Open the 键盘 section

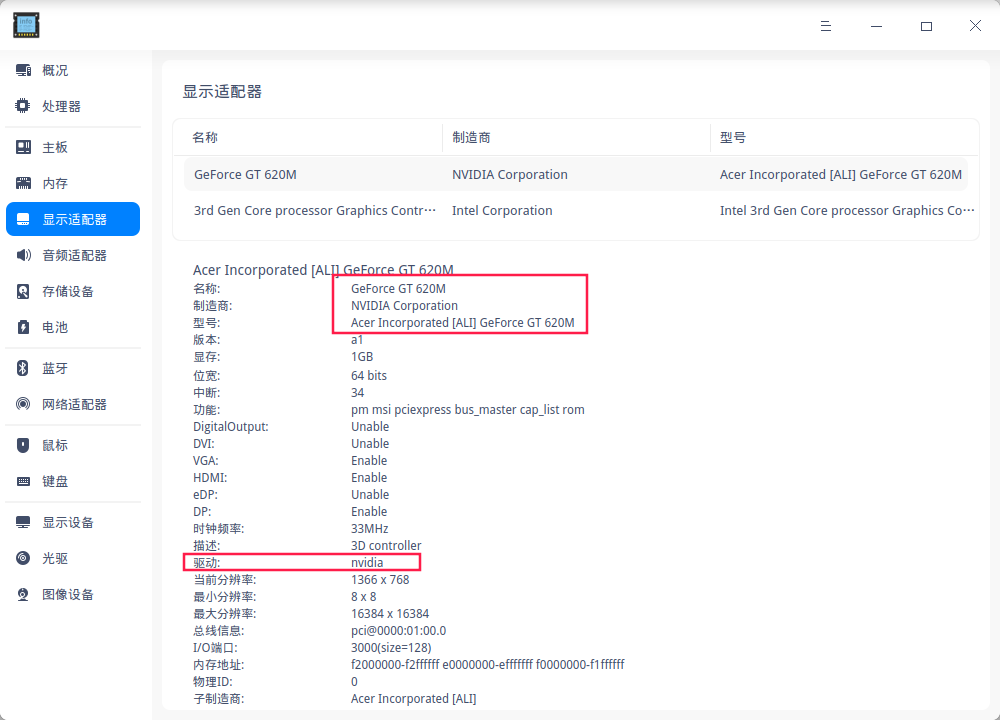73,481
